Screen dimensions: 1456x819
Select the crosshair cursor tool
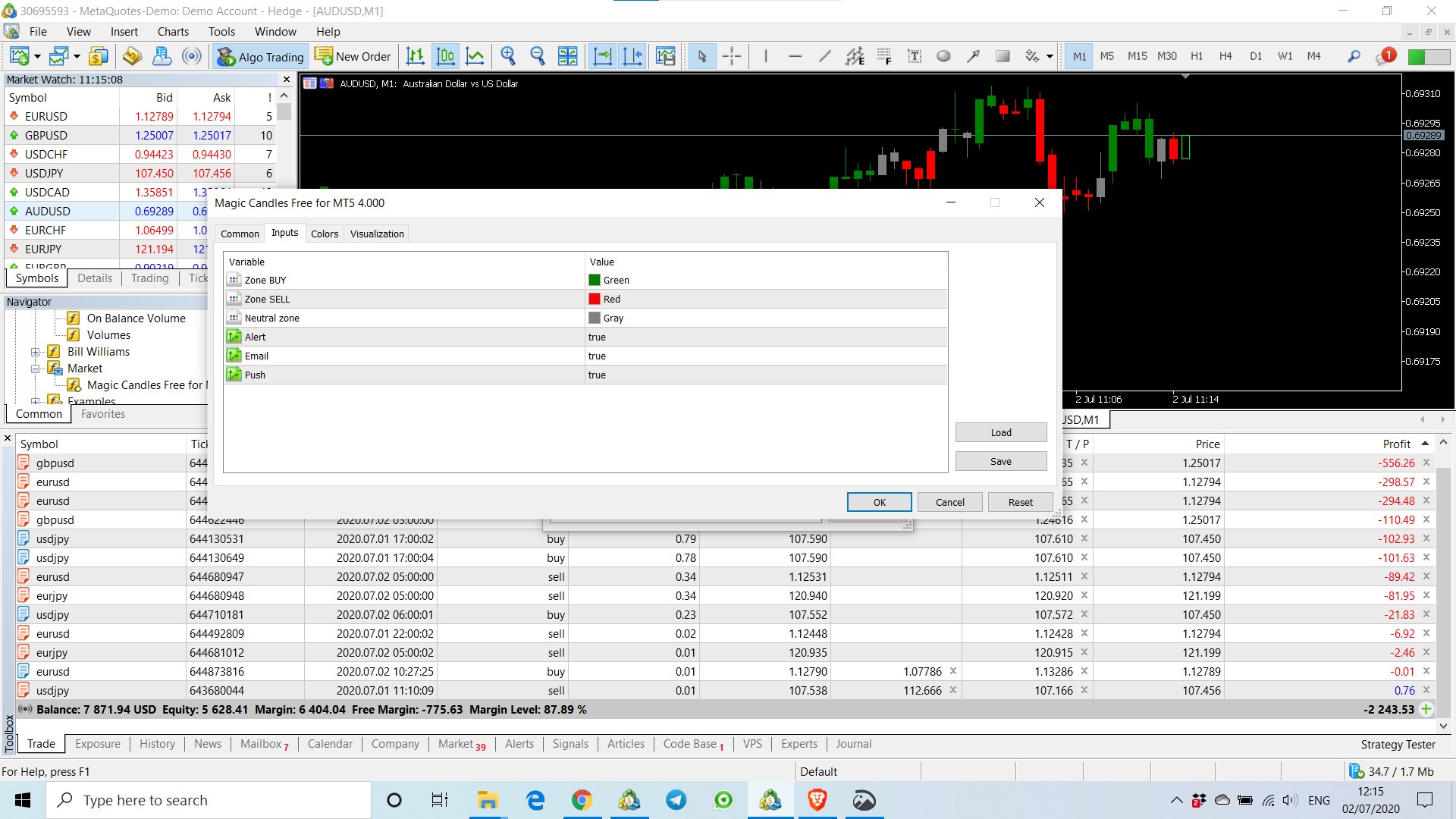point(732,56)
